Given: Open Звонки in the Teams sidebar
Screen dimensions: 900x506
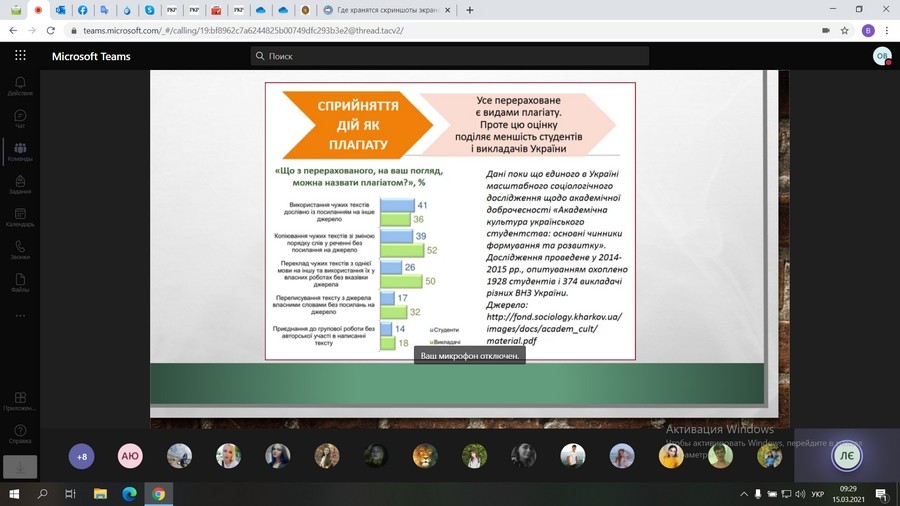Looking at the screenshot, I should [x=20, y=250].
